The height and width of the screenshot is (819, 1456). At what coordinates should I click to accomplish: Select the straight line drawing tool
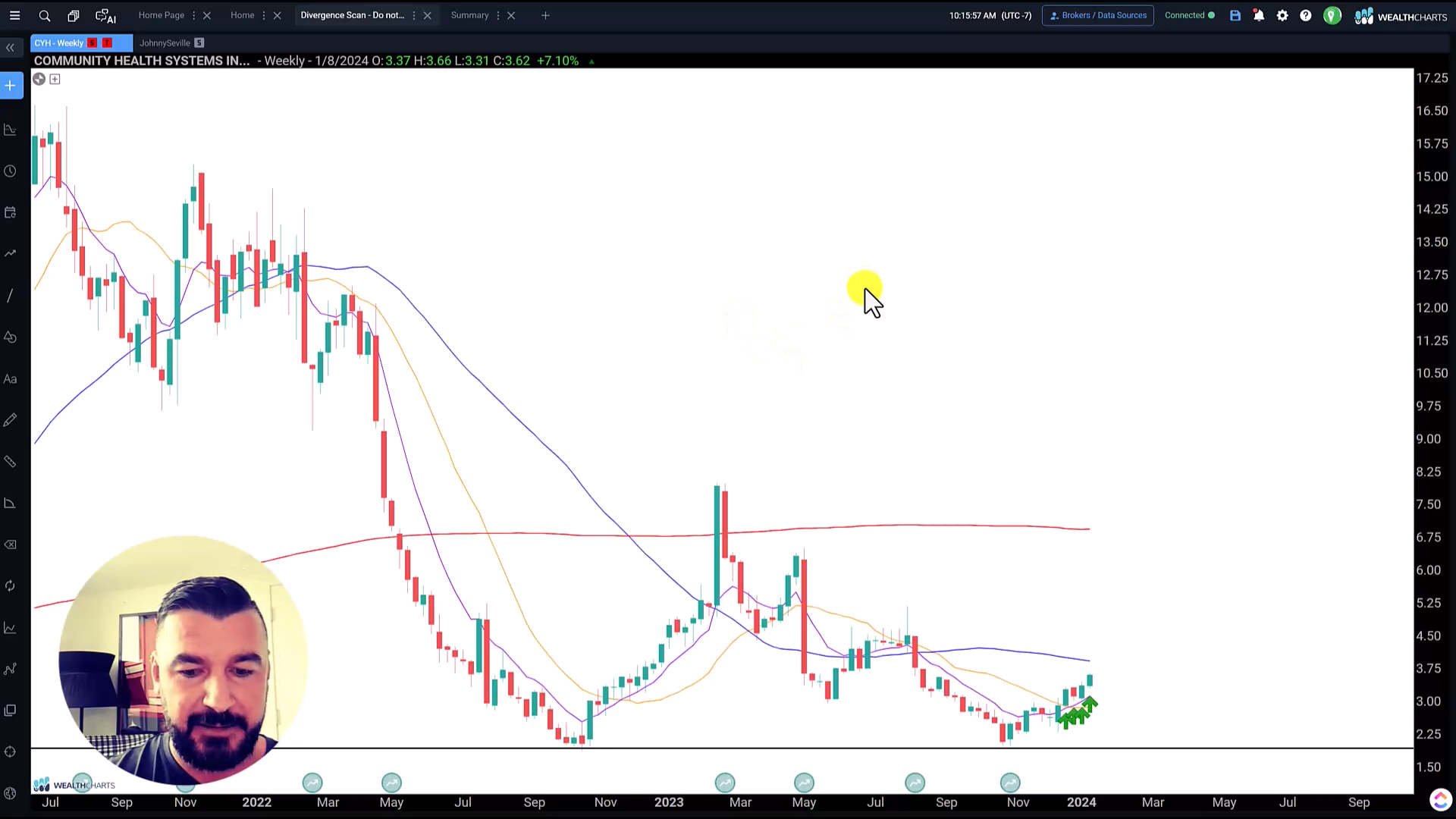pyautogui.click(x=11, y=296)
